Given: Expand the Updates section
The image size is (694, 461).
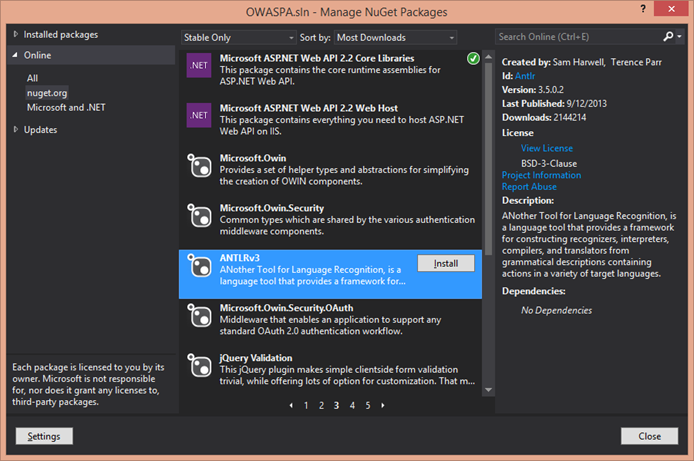Looking at the screenshot, I should [x=15, y=129].
